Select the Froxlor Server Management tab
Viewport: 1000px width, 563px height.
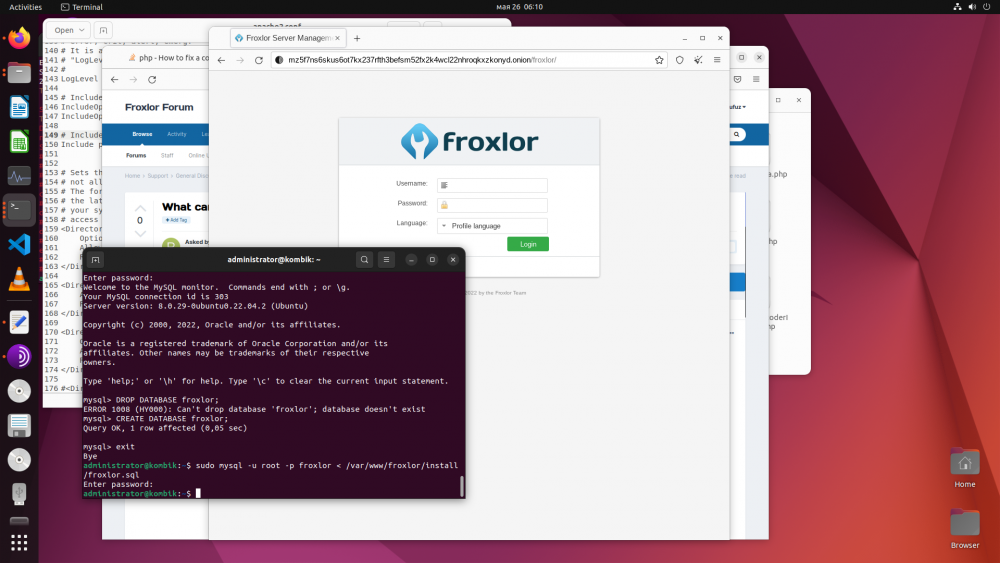(x=288, y=38)
